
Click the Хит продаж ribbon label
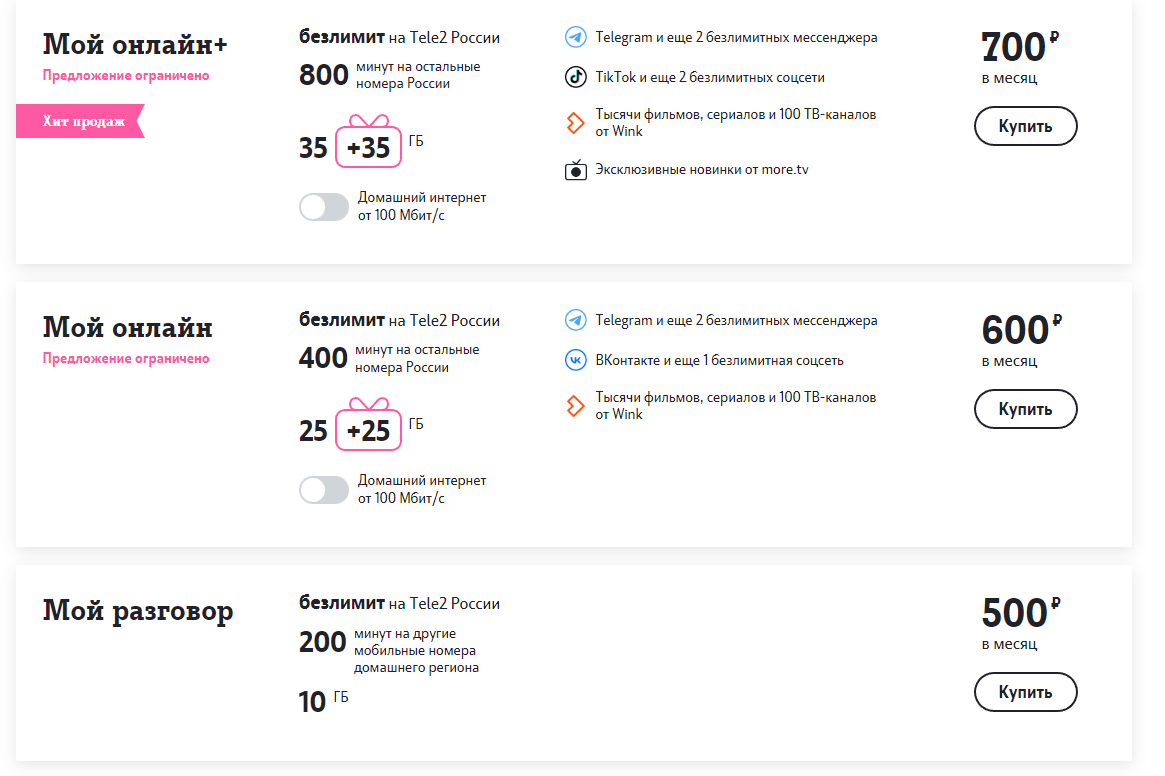point(82,121)
